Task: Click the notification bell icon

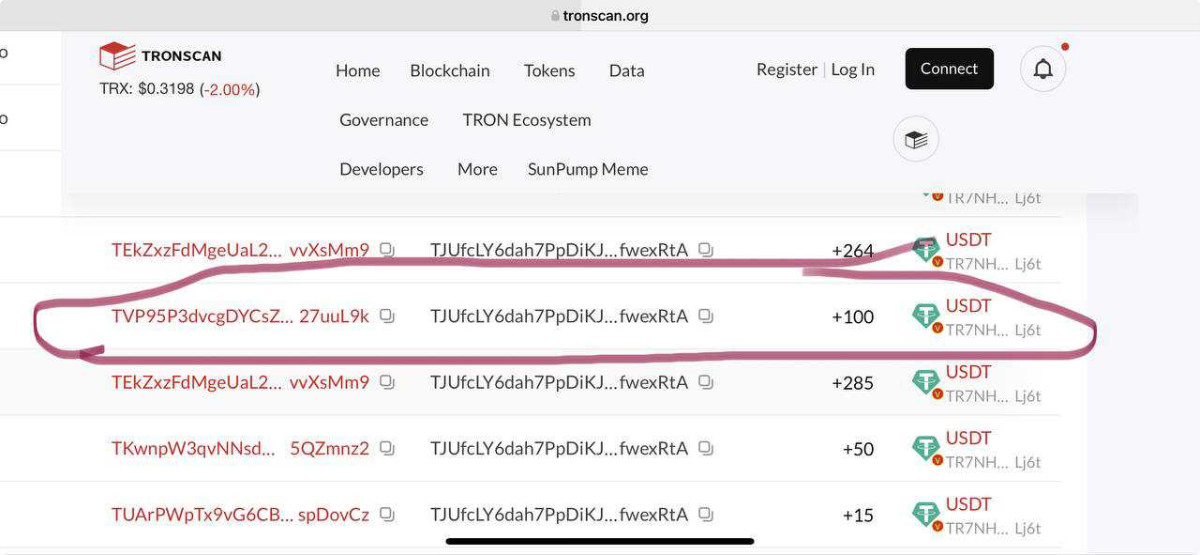Action: [x=1043, y=69]
